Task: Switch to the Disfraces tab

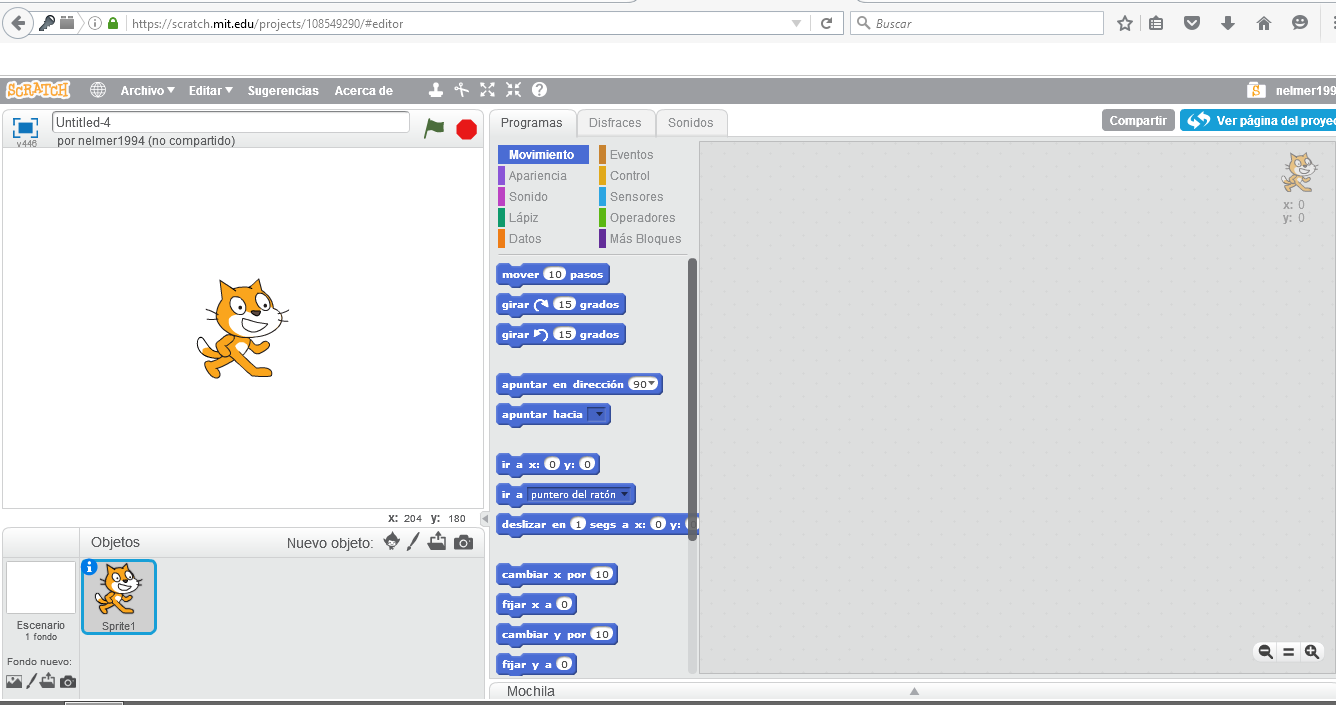Action: tap(616, 121)
